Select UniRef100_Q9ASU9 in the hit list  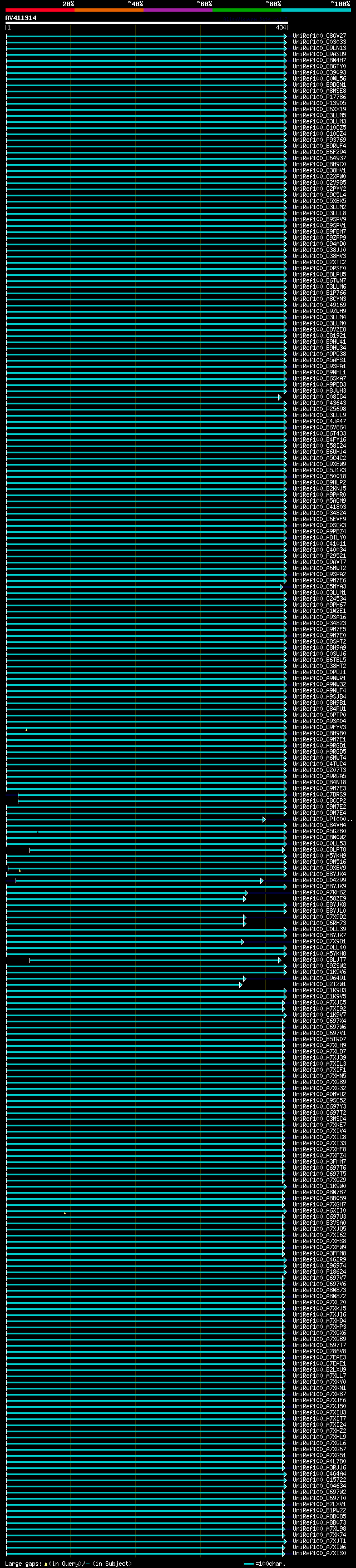319,54
